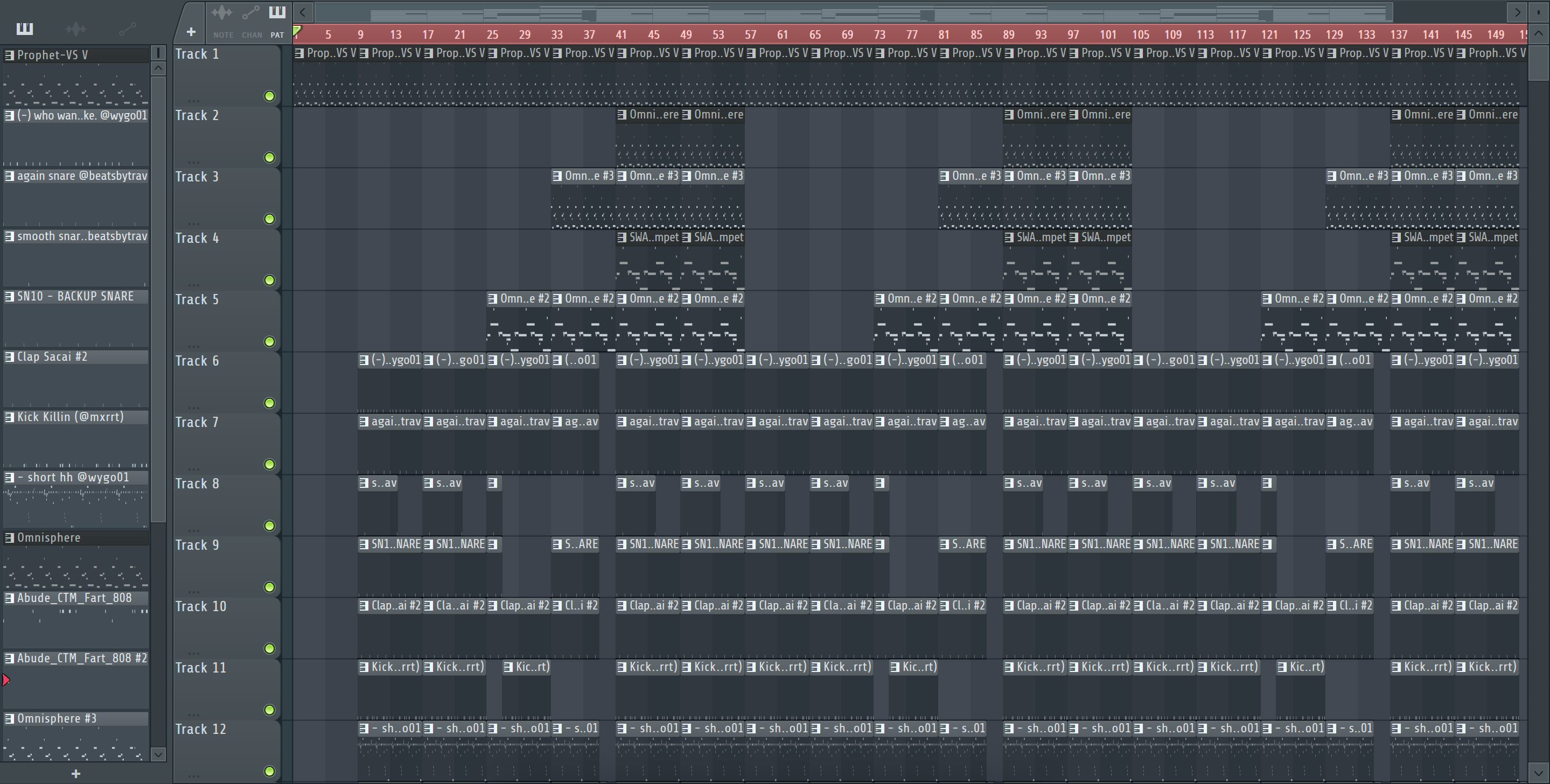Show audio clips in picker panel

tap(76, 29)
